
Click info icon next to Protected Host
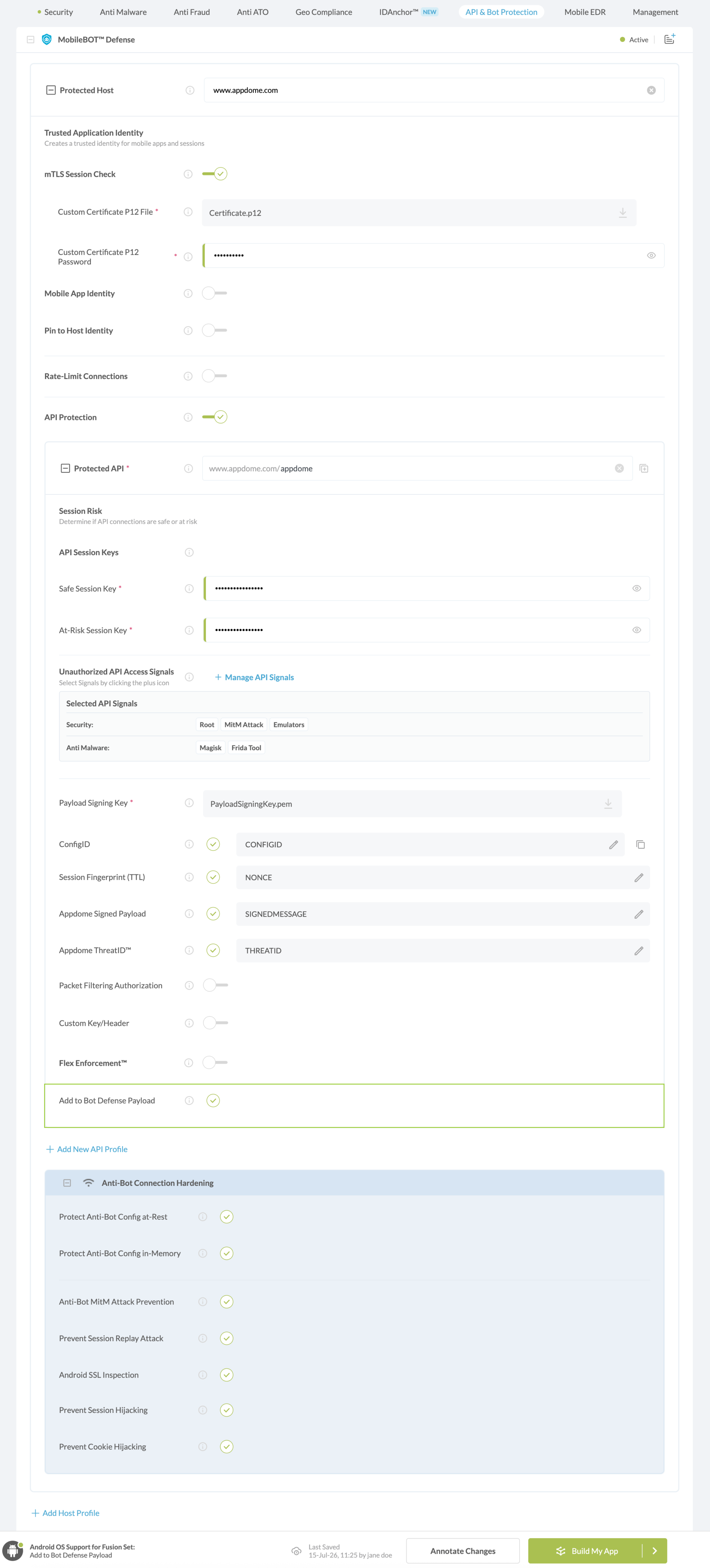190,90
